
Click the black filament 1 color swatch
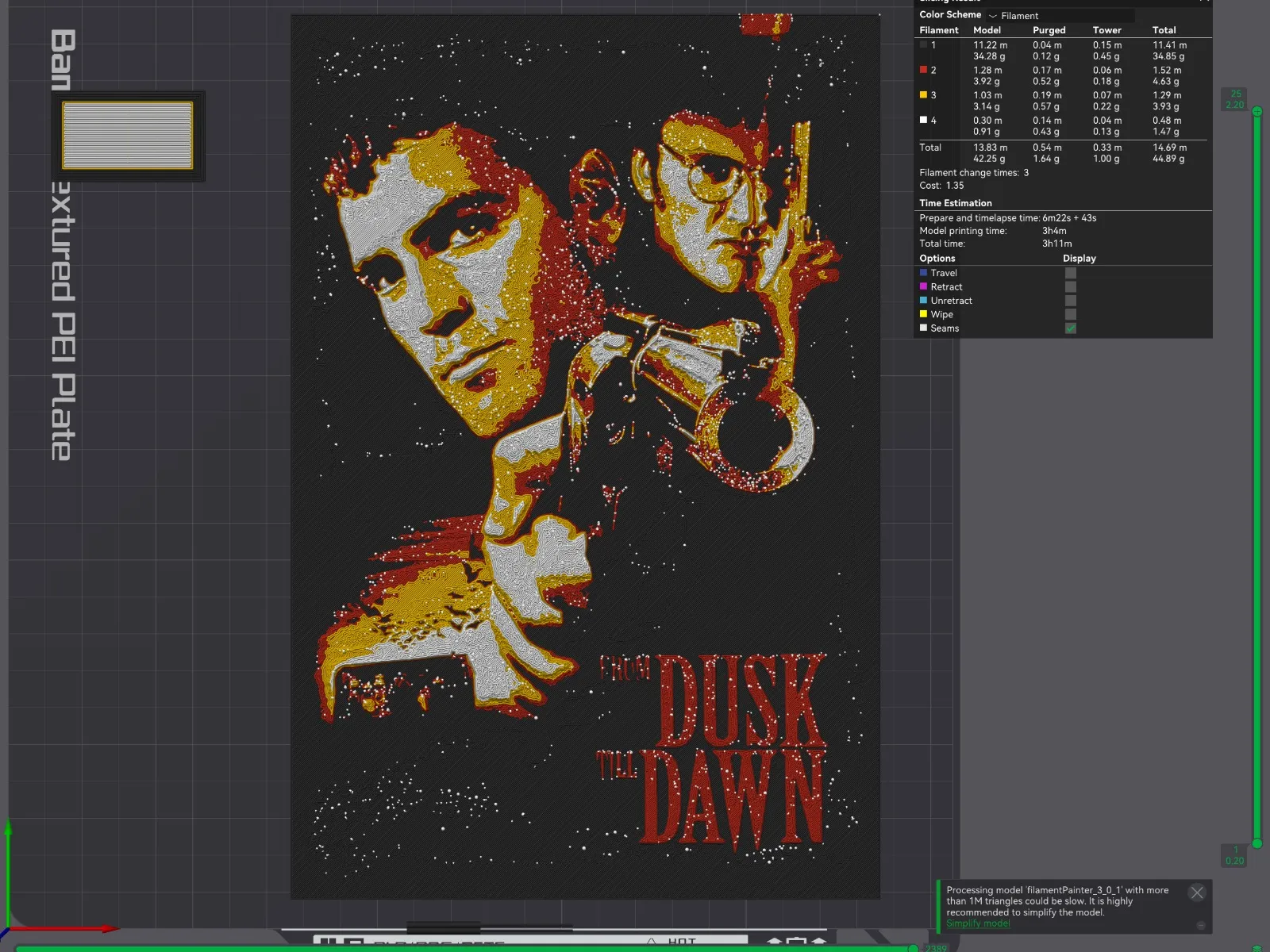[923, 45]
